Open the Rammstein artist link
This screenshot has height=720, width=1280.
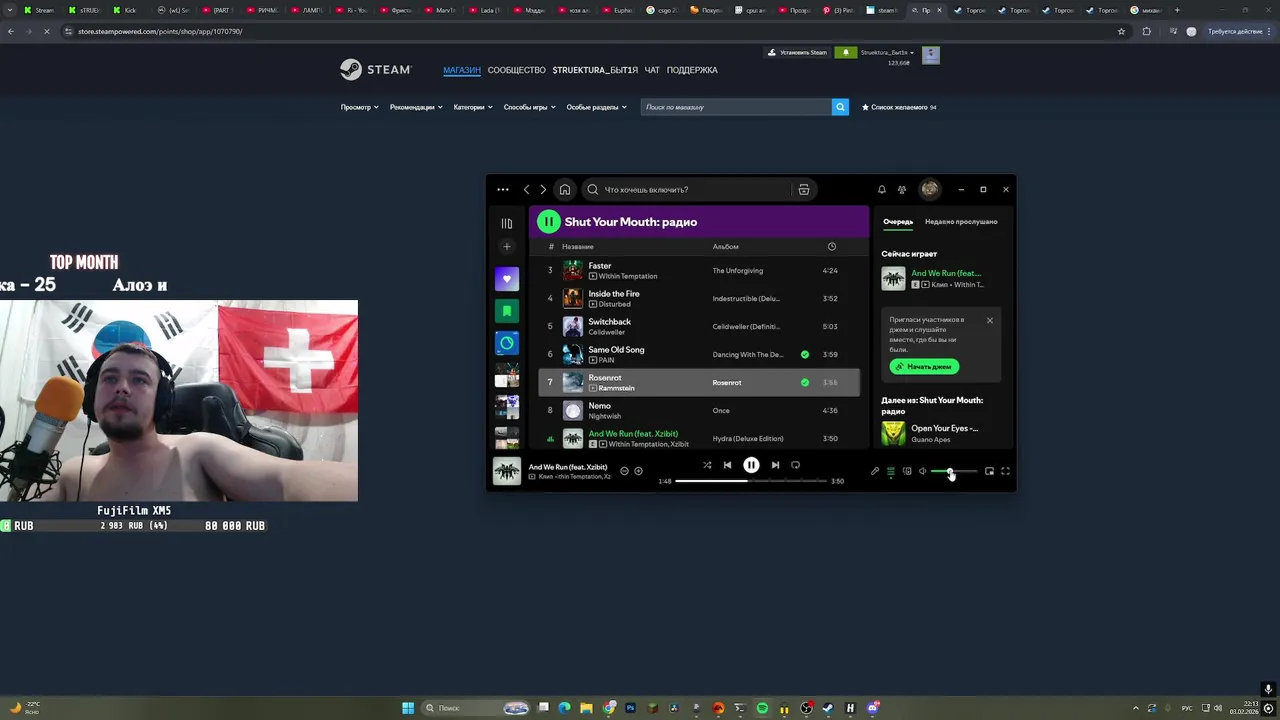[616, 388]
